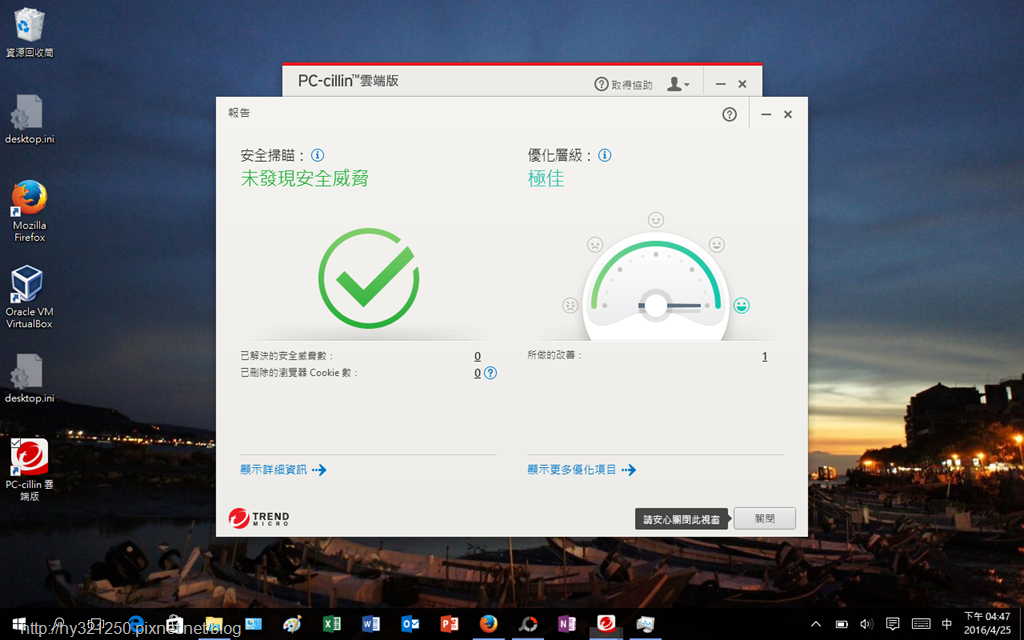
Task: Open Word from the taskbar
Action: click(371, 624)
